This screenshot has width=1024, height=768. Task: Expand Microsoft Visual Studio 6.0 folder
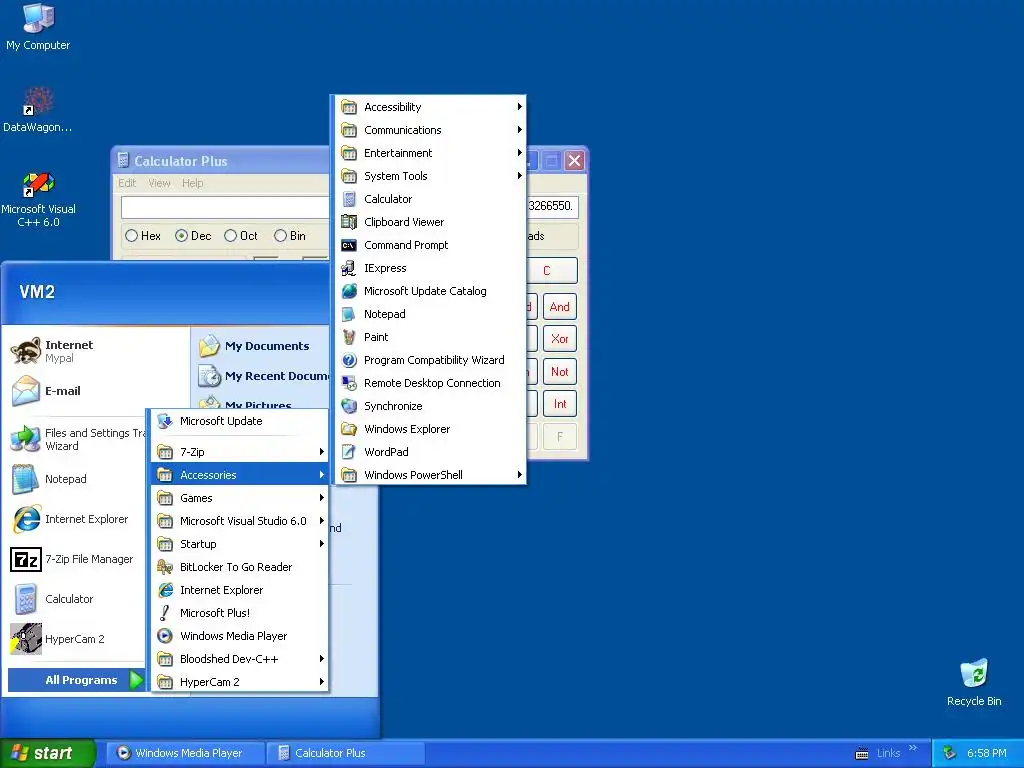[239, 520]
